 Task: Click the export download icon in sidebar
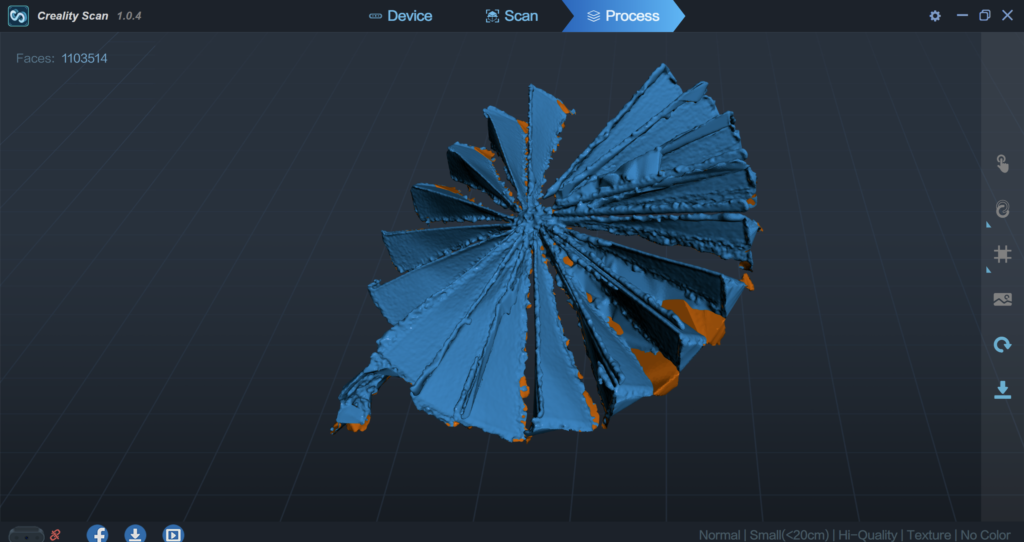point(1002,390)
